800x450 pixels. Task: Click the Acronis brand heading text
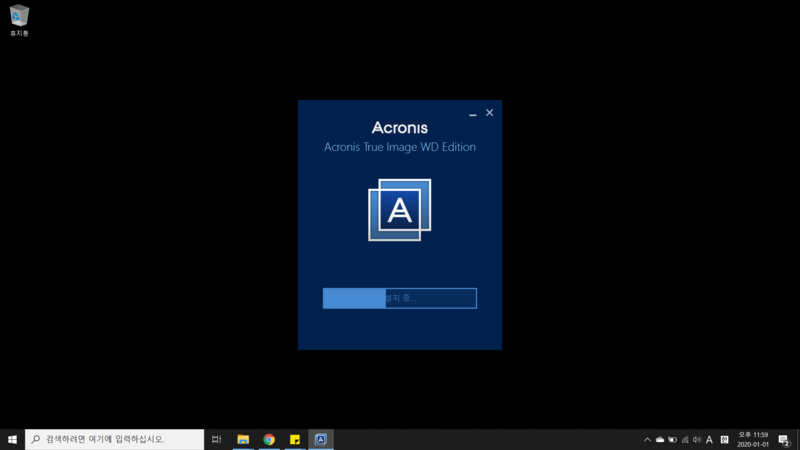pyautogui.click(x=399, y=128)
